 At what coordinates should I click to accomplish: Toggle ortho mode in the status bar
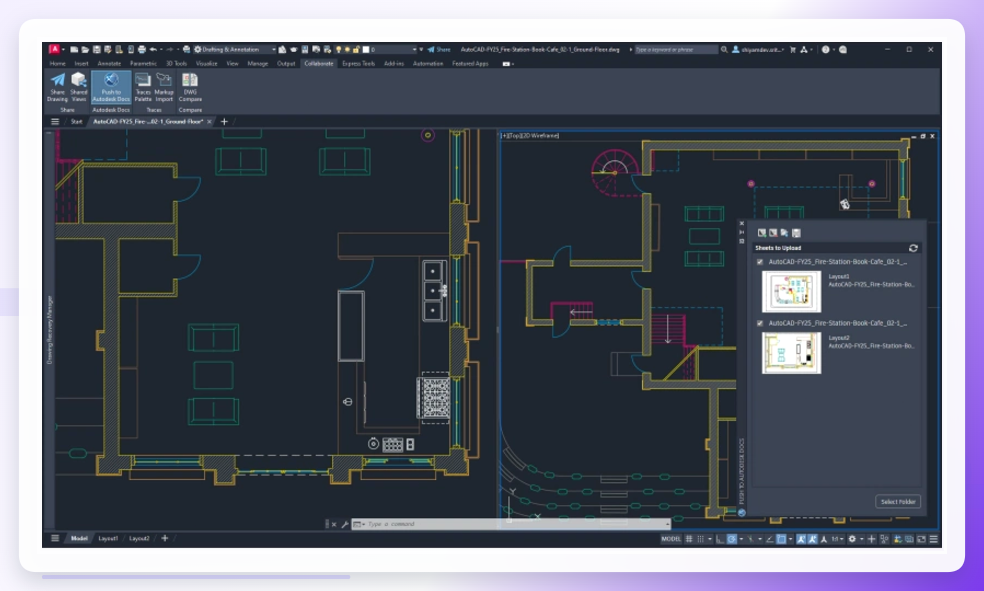pos(720,539)
